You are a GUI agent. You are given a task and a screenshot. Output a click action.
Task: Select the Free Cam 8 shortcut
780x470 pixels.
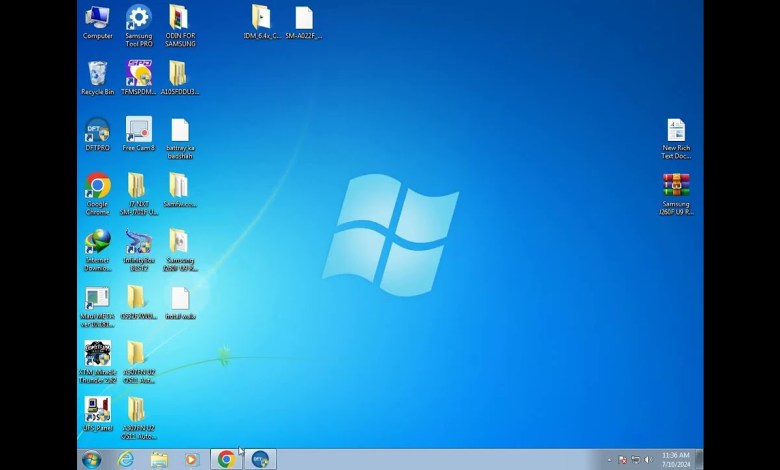click(139, 134)
